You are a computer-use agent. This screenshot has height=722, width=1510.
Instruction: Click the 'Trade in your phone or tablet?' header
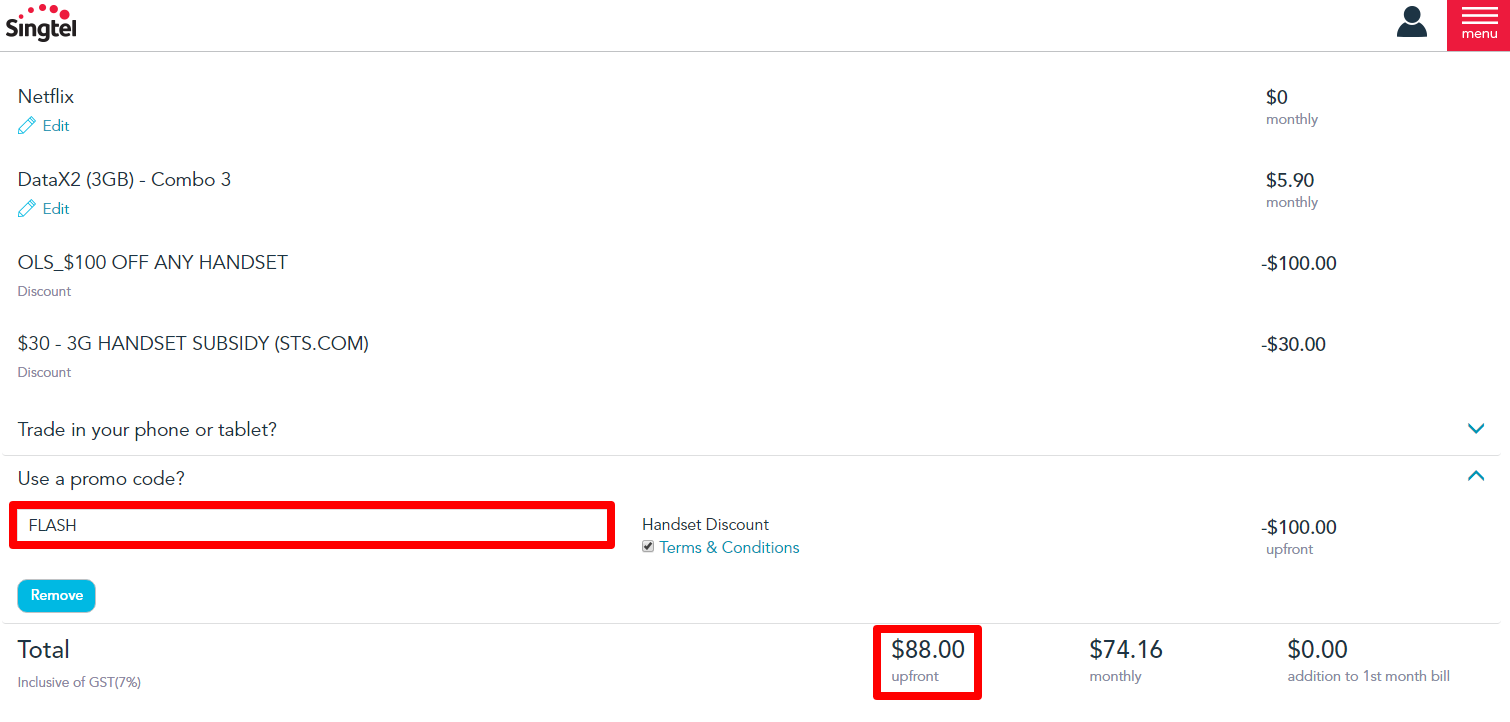click(x=147, y=430)
